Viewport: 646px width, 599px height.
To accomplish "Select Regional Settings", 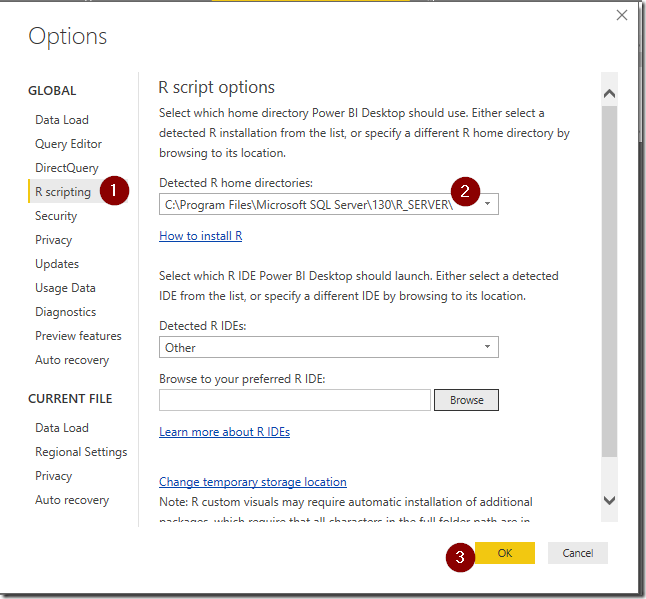I will click(81, 452).
